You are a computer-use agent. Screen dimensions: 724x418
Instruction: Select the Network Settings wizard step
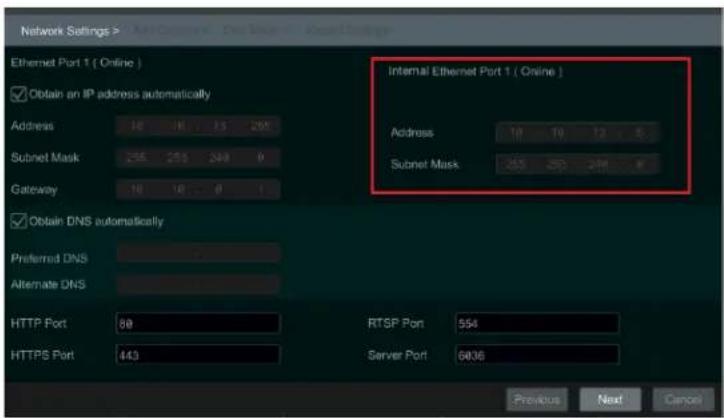[70, 31]
